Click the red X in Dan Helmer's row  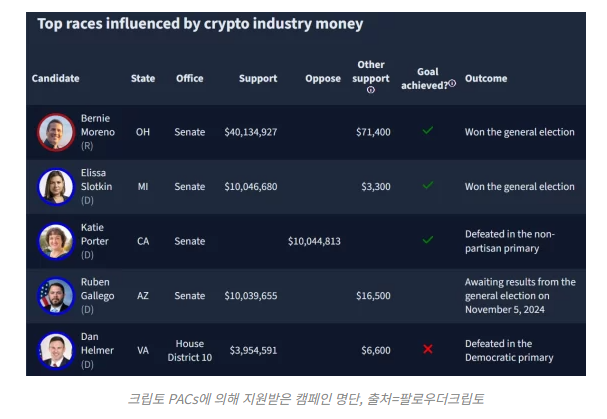click(428, 349)
